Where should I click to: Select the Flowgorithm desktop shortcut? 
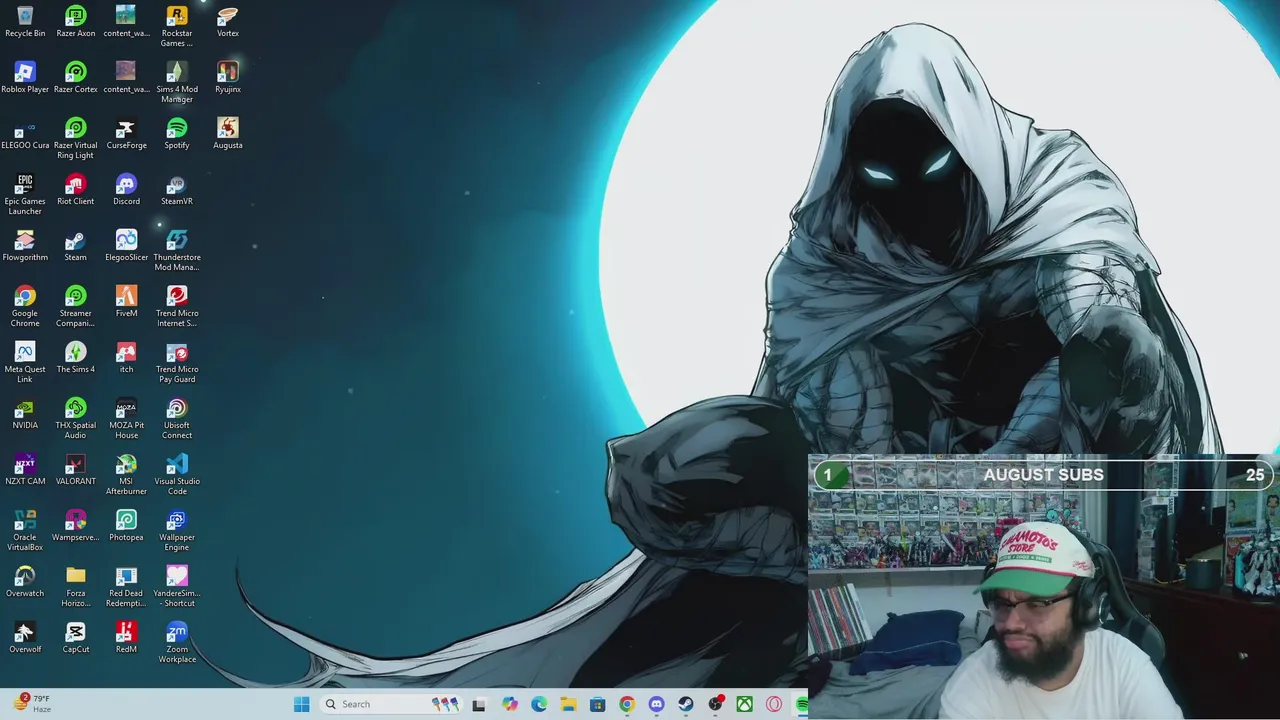(x=25, y=246)
